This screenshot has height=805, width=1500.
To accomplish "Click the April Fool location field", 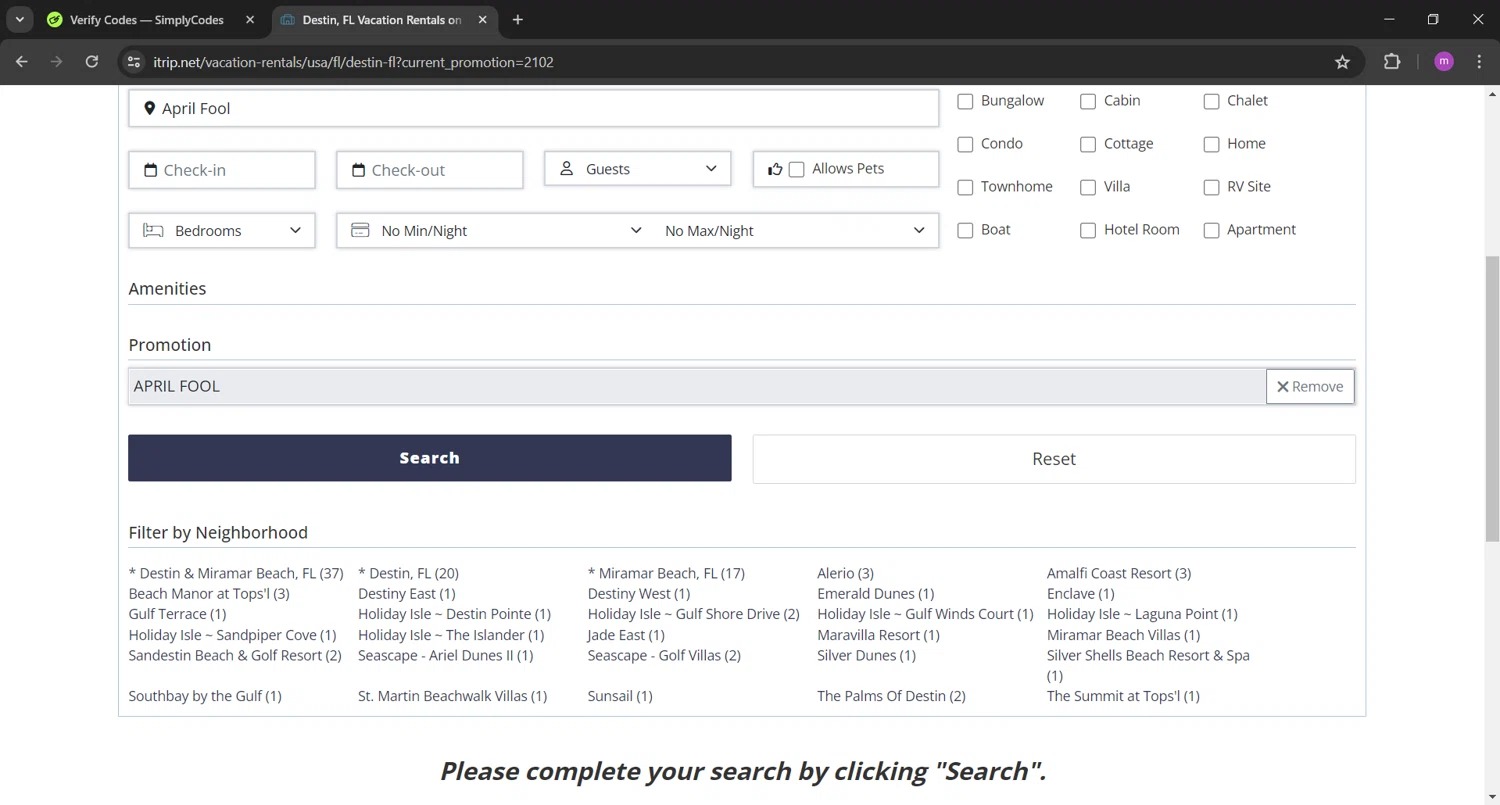I will pos(534,108).
